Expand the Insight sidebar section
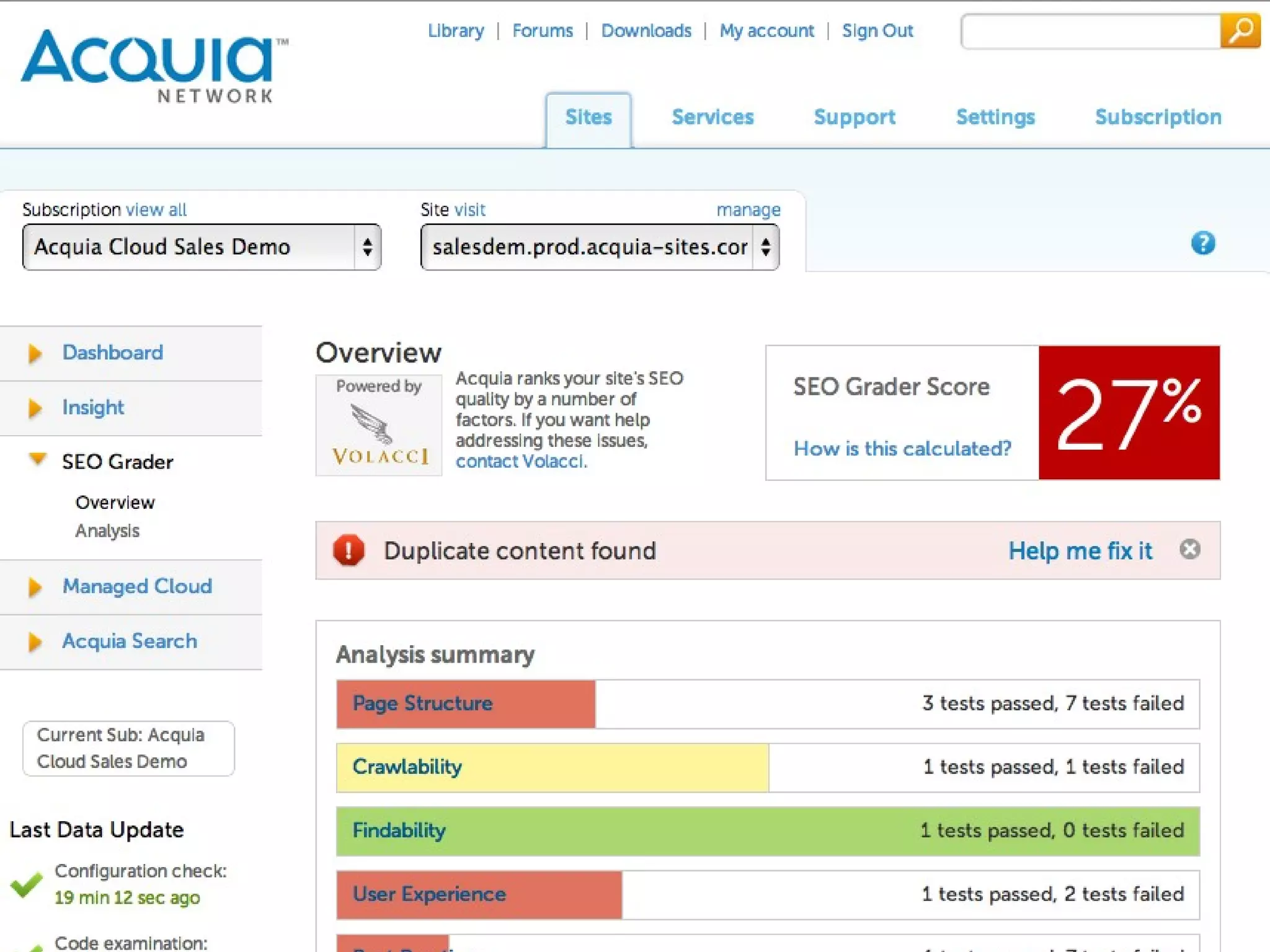The height and width of the screenshot is (952, 1270). (x=35, y=408)
